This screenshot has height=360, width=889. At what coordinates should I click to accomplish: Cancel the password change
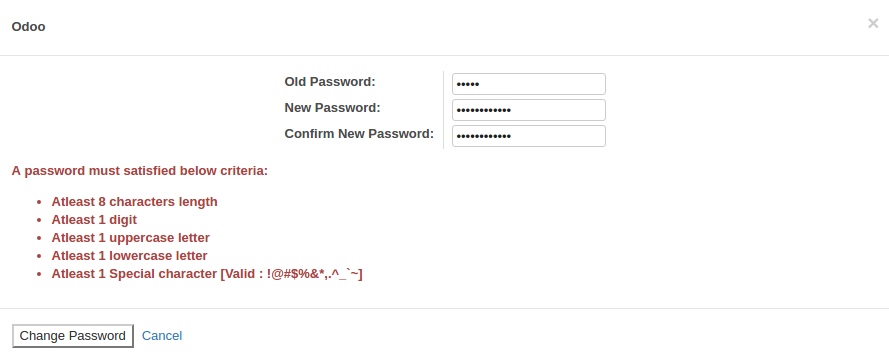(162, 336)
